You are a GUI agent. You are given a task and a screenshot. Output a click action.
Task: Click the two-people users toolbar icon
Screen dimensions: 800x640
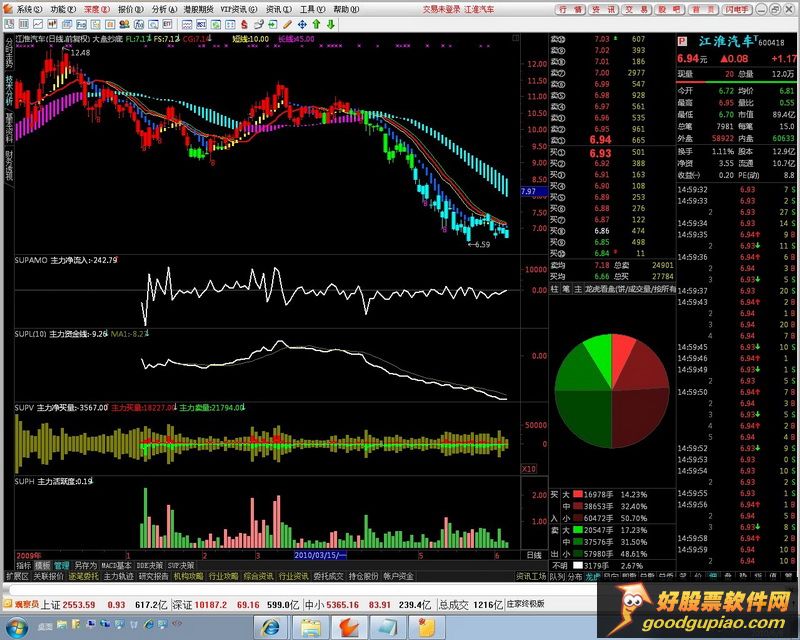(124, 24)
